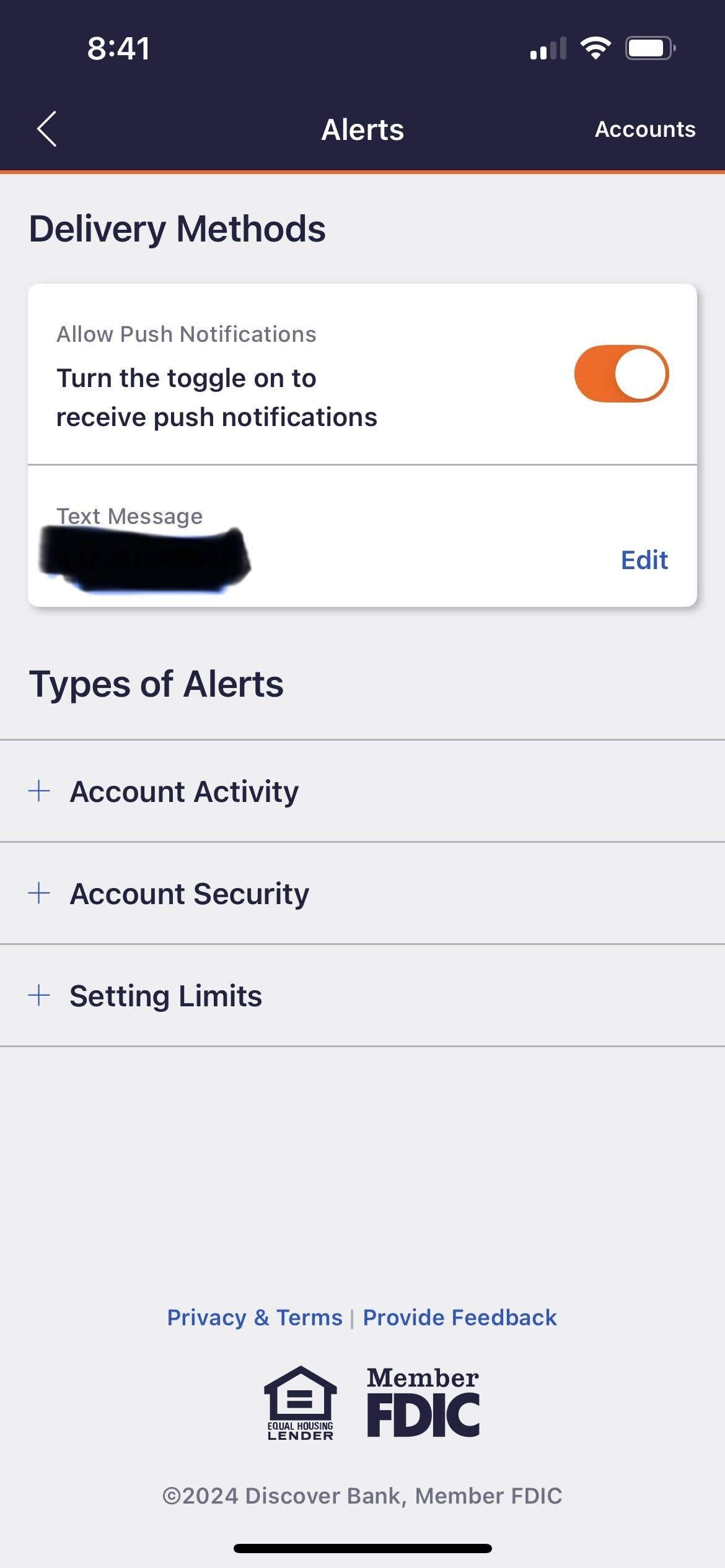Tap the cellular signal bars icon
725x1568 pixels.
548,49
